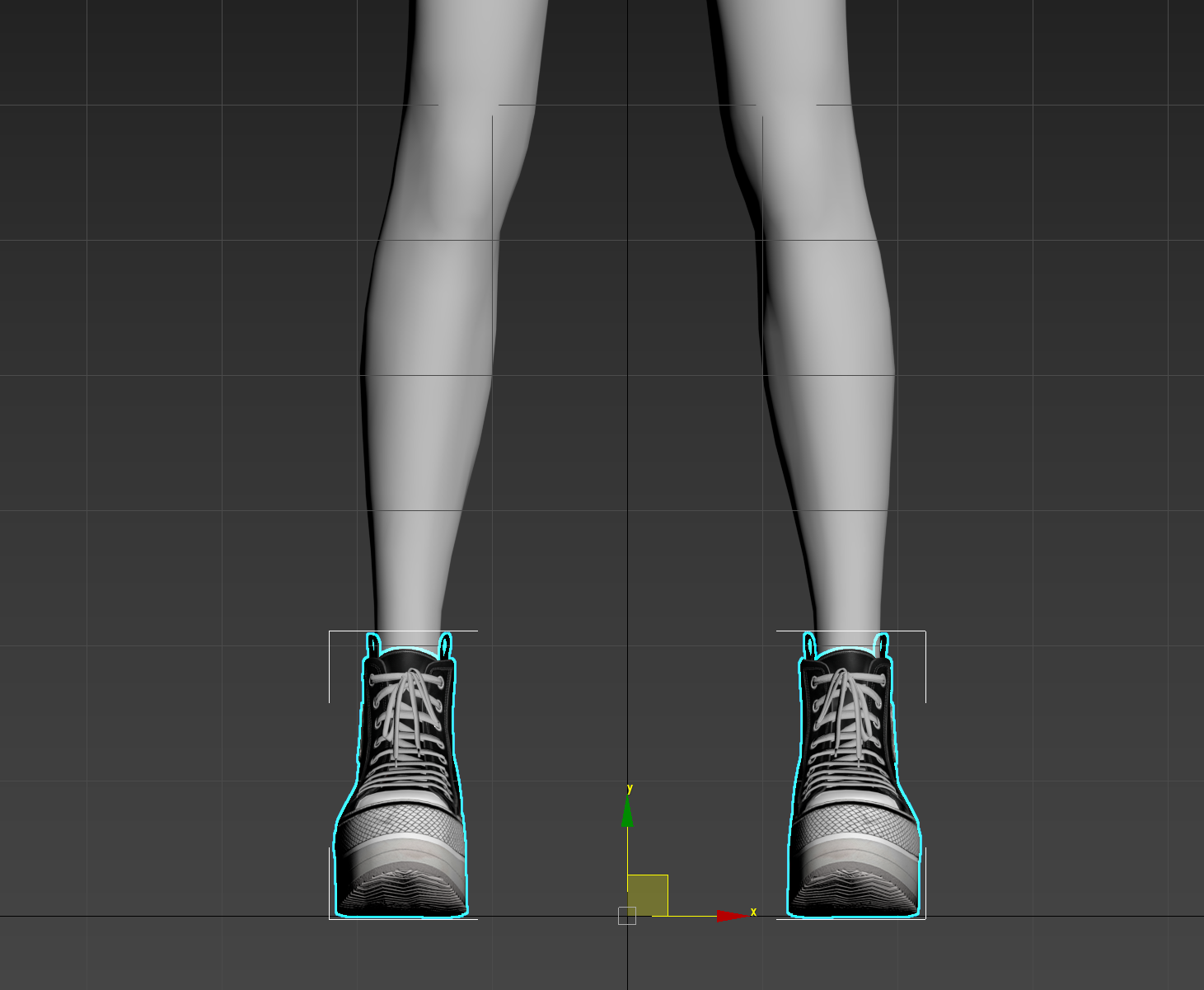Click top-right bounding box bracket of right boot
Viewport: 1204px width, 990px height.
[x=924, y=632]
